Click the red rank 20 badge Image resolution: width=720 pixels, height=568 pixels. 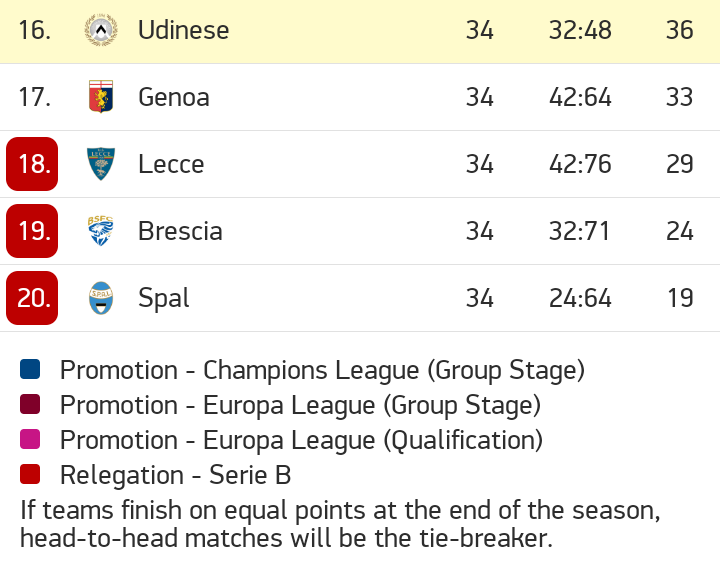32,298
